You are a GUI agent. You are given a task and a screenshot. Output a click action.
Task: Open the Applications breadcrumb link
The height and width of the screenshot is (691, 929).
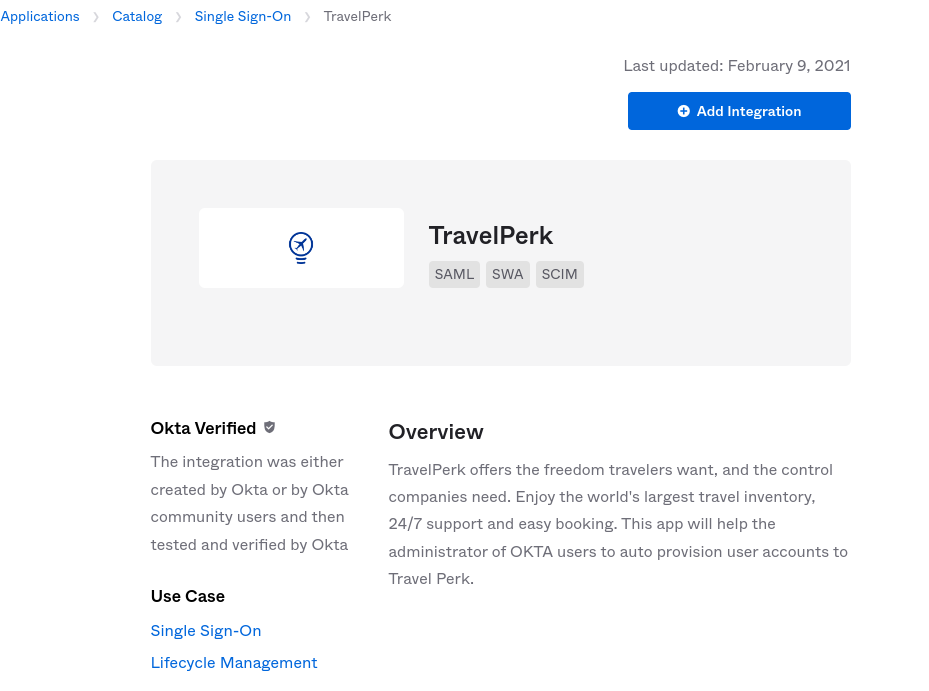tap(40, 17)
